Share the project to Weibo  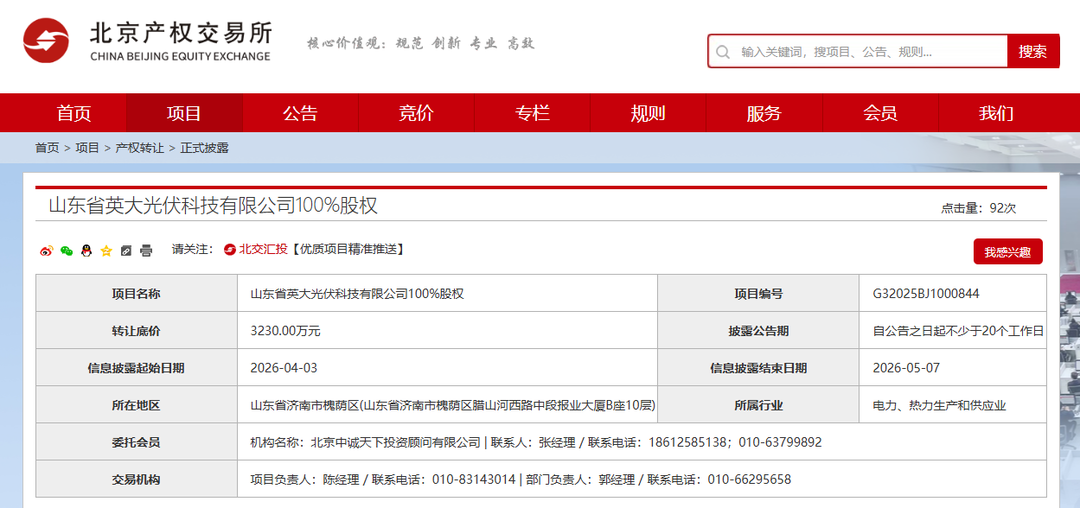[x=46, y=250]
